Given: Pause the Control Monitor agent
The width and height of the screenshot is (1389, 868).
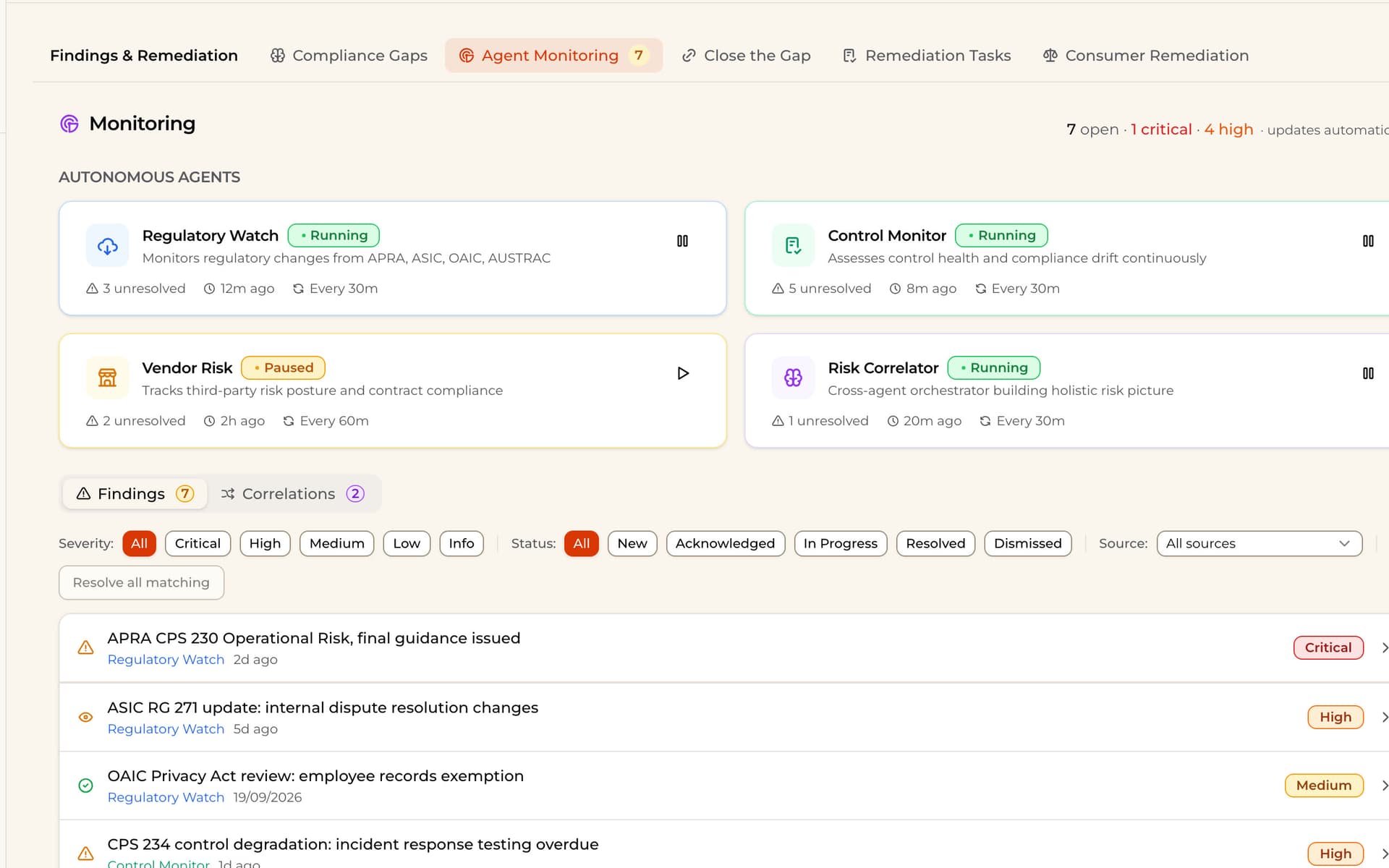Looking at the screenshot, I should tap(1368, 241).
